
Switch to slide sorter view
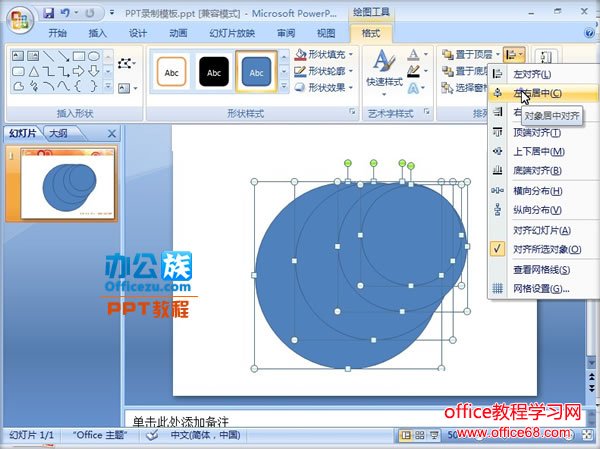tap(420, 435)
